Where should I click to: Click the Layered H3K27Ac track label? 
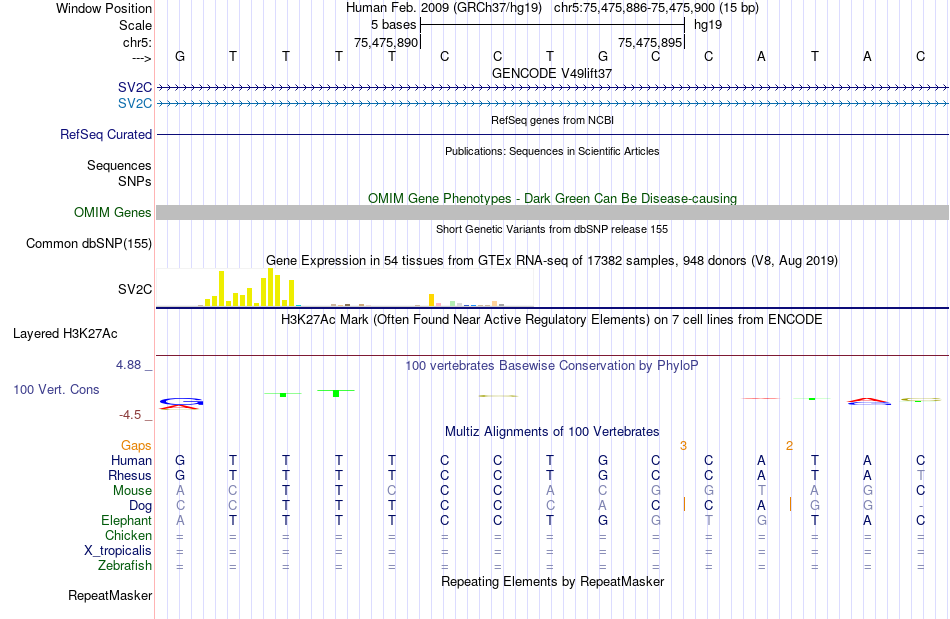(65, 334)
